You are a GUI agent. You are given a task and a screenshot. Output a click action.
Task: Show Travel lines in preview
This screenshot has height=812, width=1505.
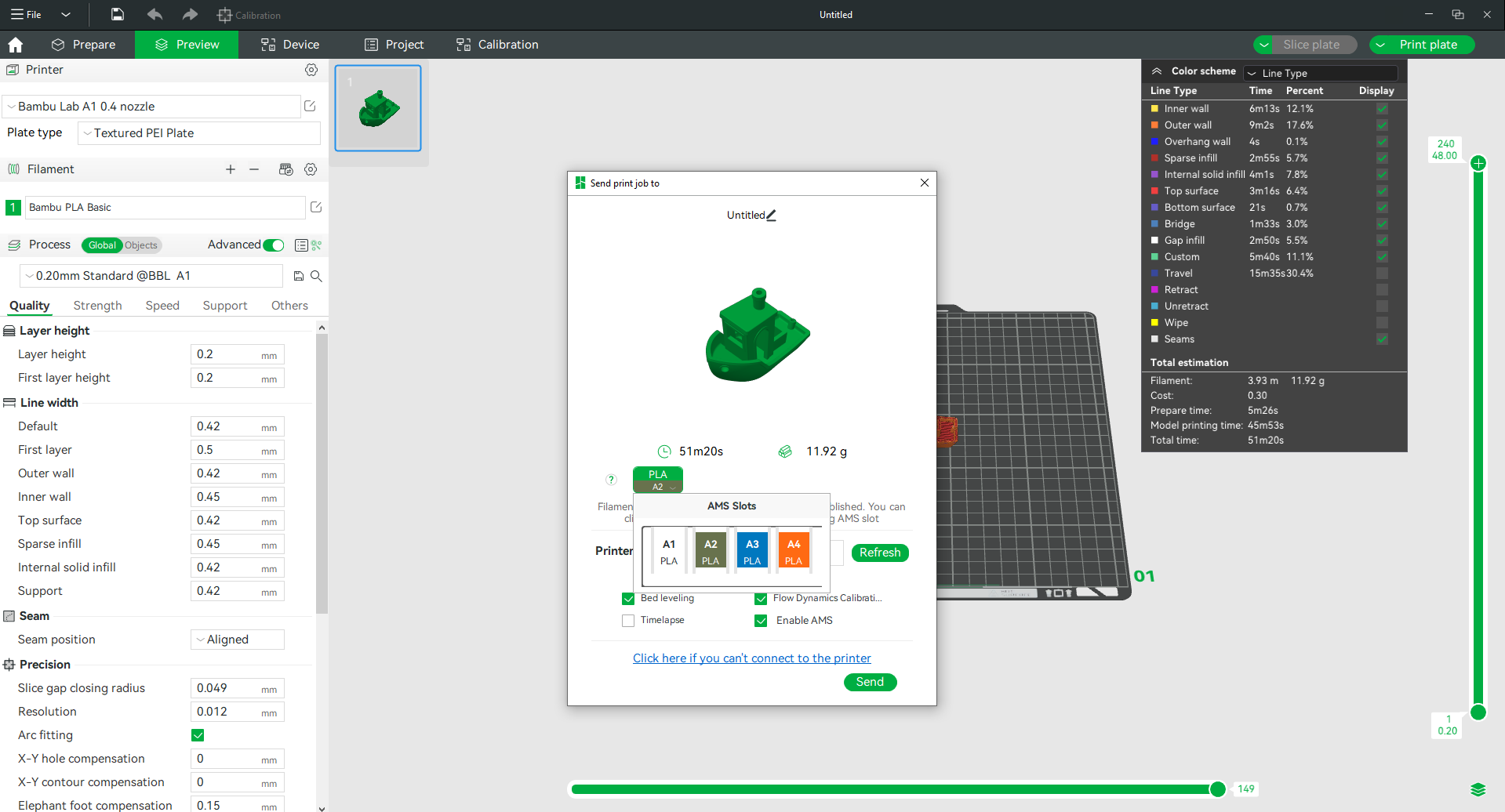coord(1382,274)
